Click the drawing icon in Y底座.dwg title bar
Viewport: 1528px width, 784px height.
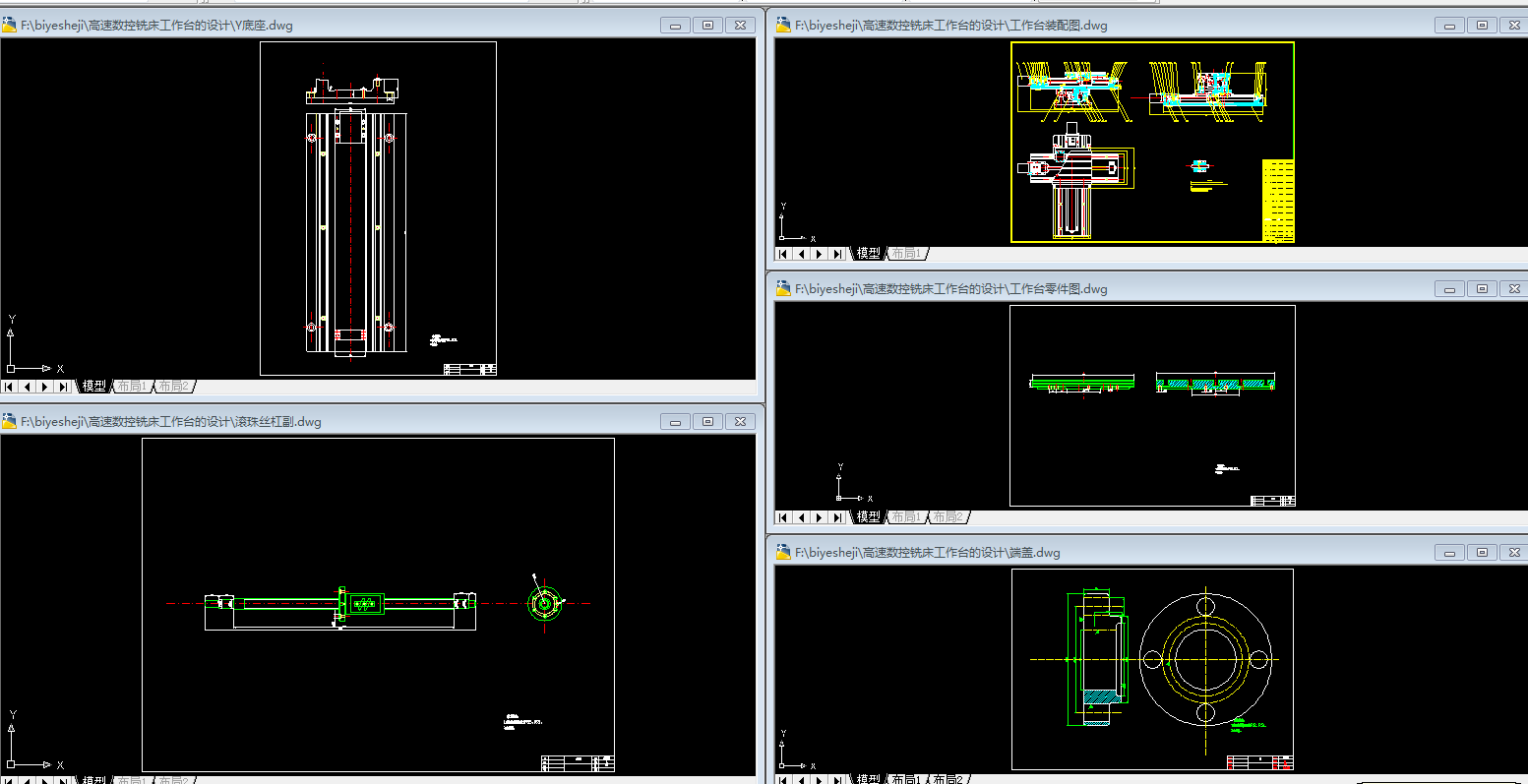[10, 26]
